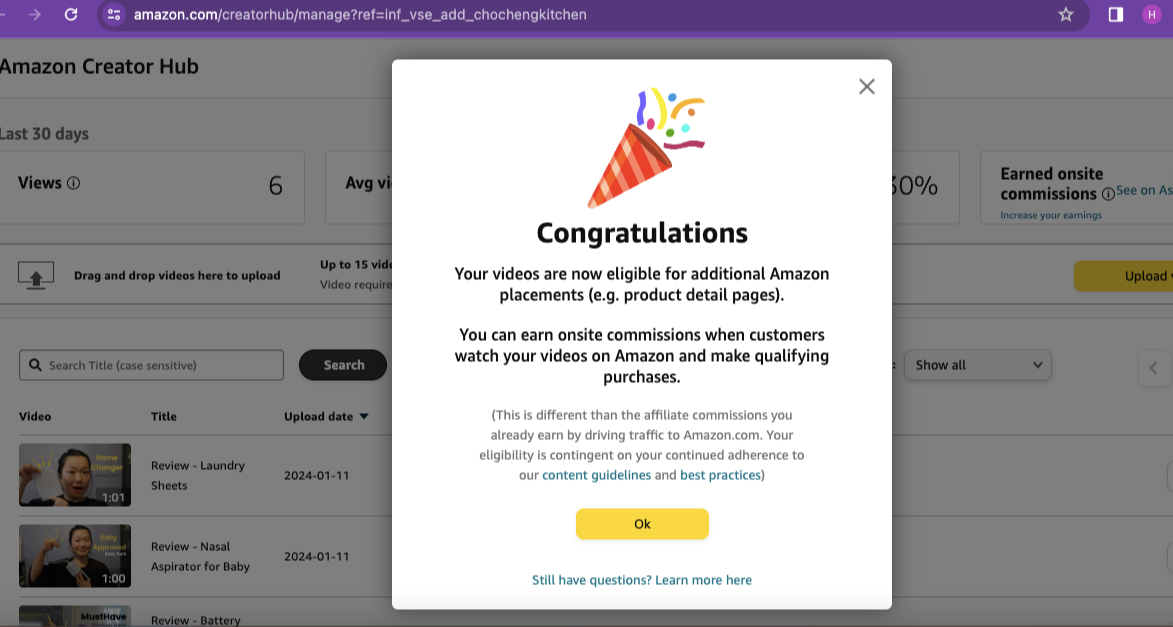The image size is (1173, 627).
Task: Open the Laundry Sheets video thumbnail
Action: [75, 475]
